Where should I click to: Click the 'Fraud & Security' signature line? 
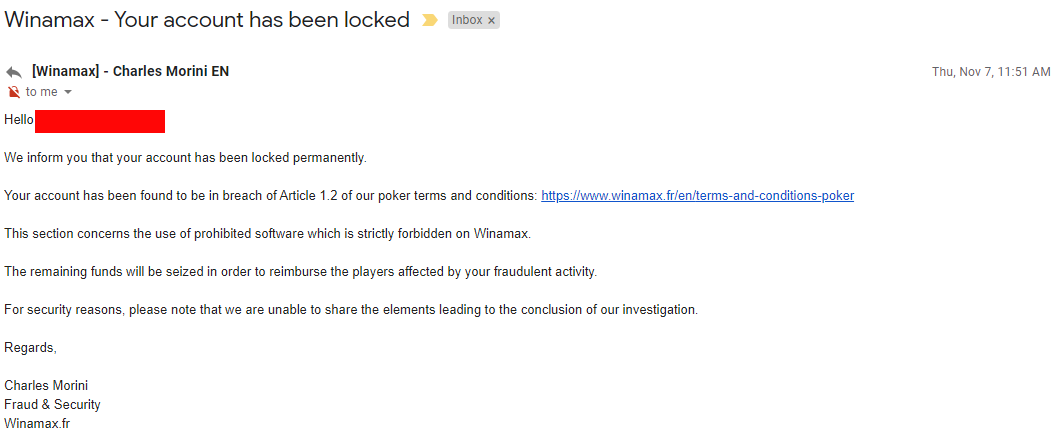coord(52,405)
